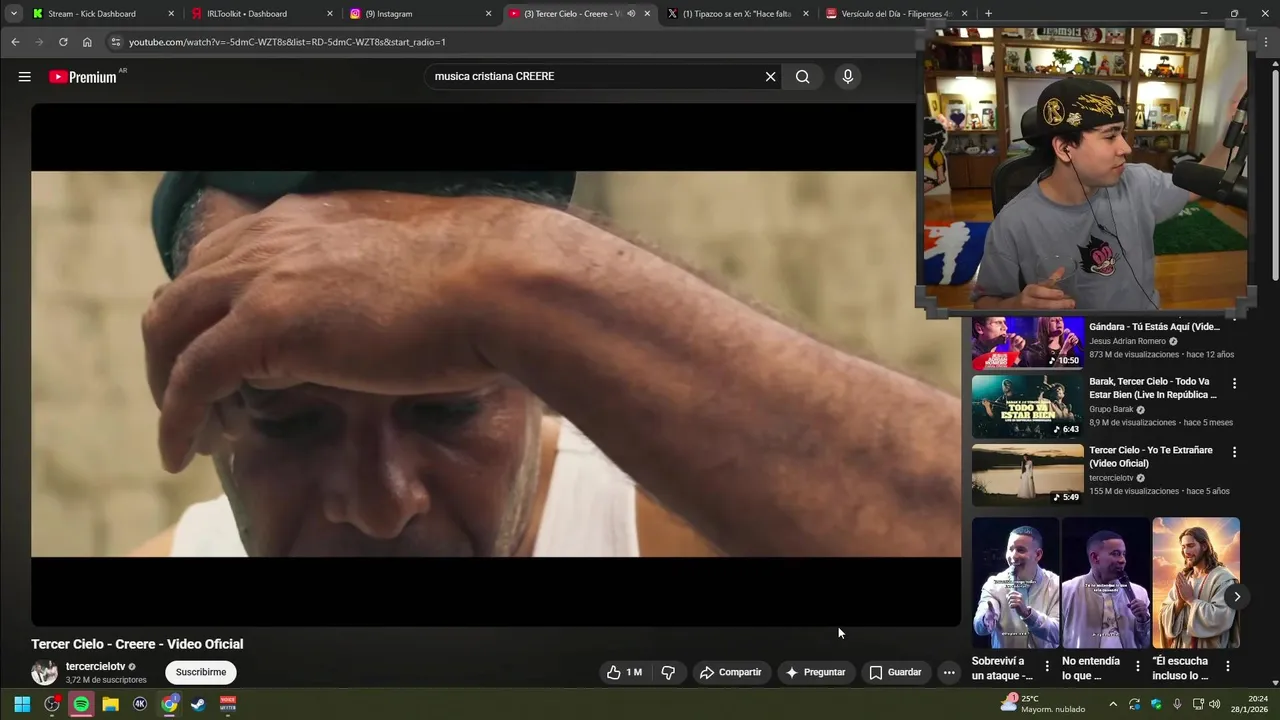Open the YouTube hamburger guide menu

24,77
